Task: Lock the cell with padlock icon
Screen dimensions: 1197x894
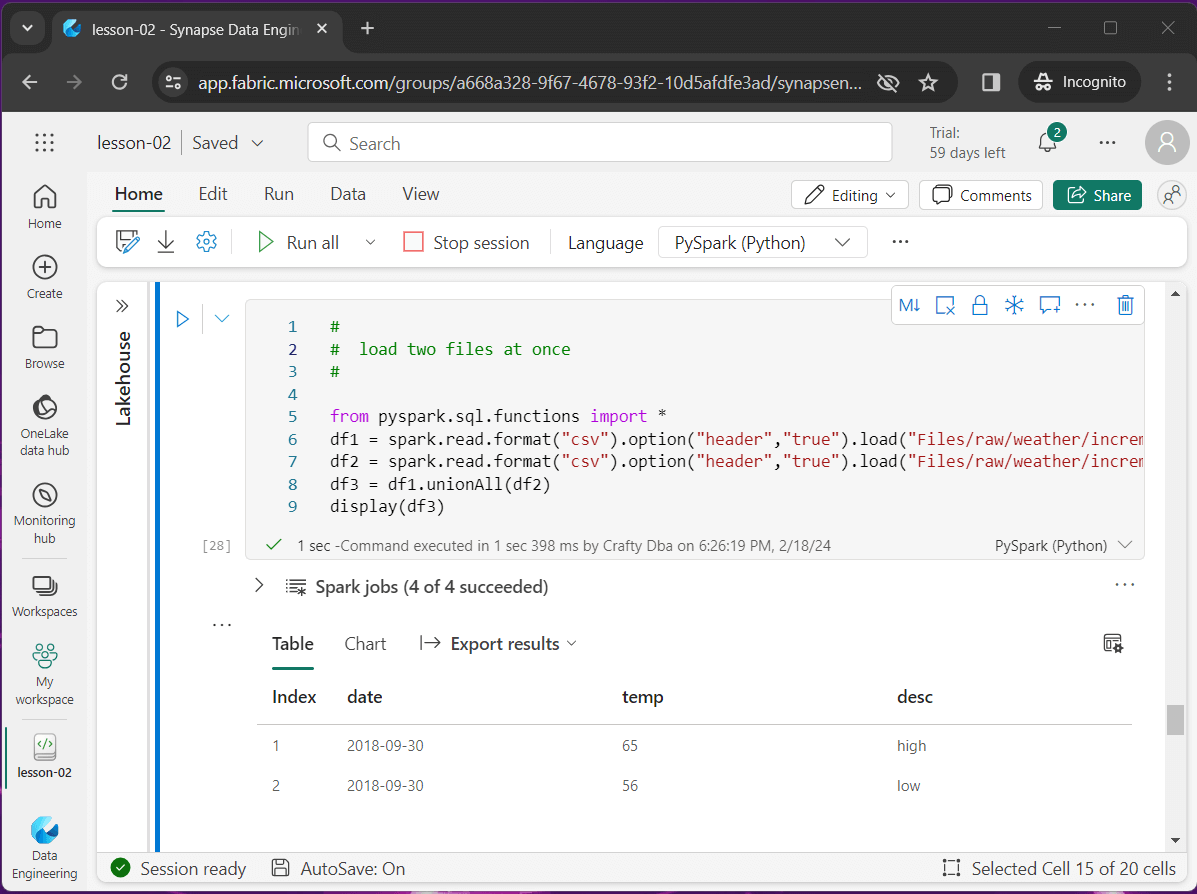Action: point(980,305)
